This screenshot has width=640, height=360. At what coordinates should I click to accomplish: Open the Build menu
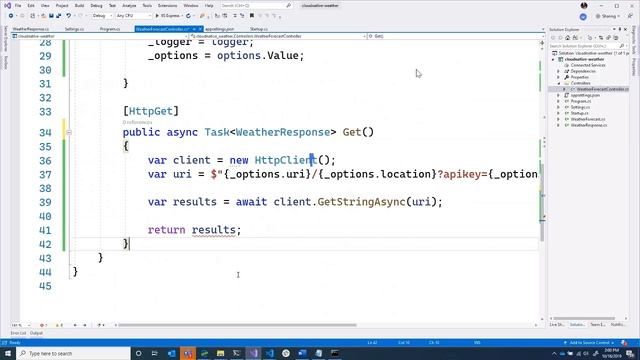[79, 6]
